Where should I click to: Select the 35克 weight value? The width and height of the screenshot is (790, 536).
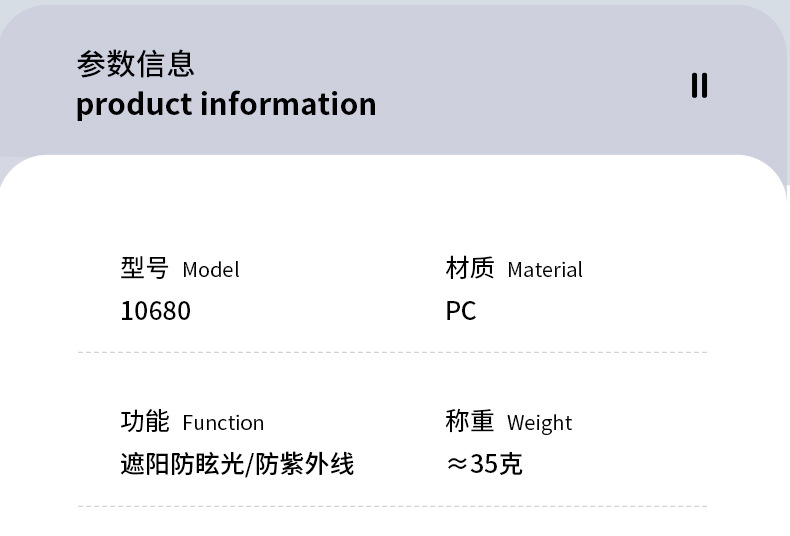coord(497,464)
